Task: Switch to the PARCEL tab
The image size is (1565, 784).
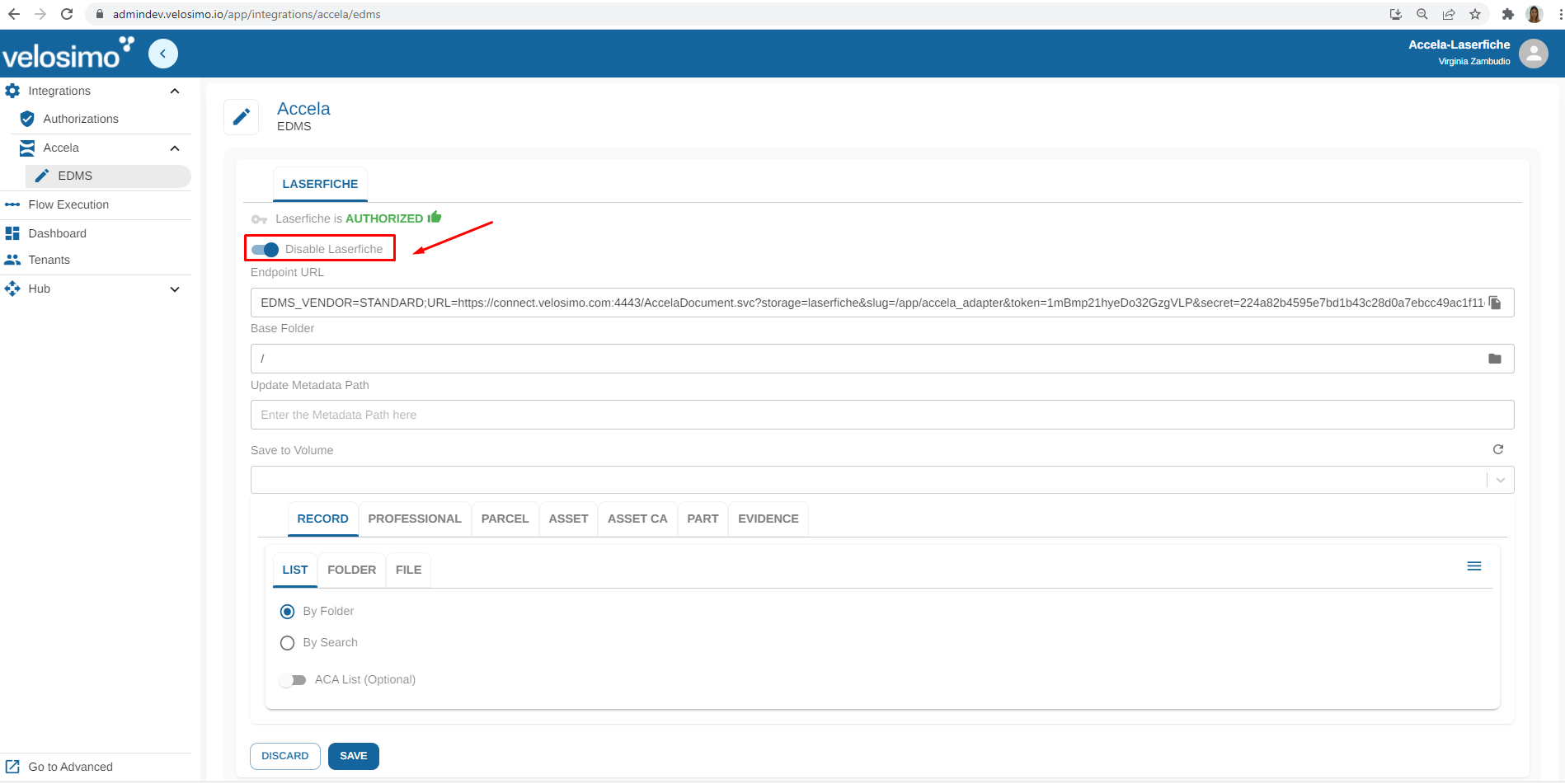Action: click(505, 519)
